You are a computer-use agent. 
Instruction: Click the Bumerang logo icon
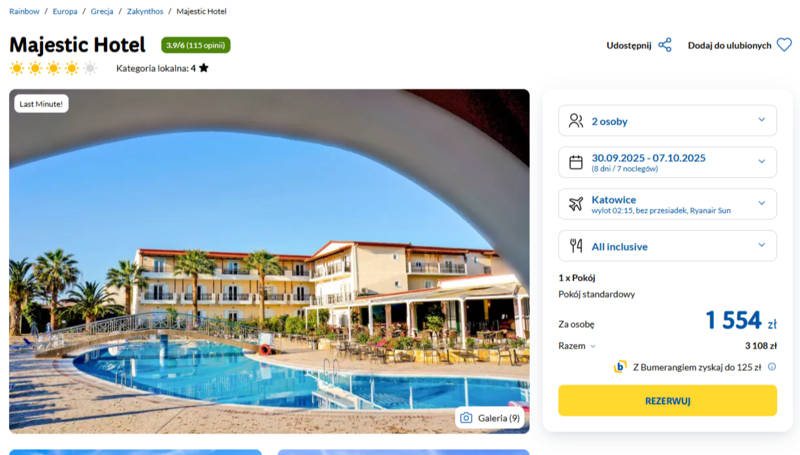tap(620, 367)
